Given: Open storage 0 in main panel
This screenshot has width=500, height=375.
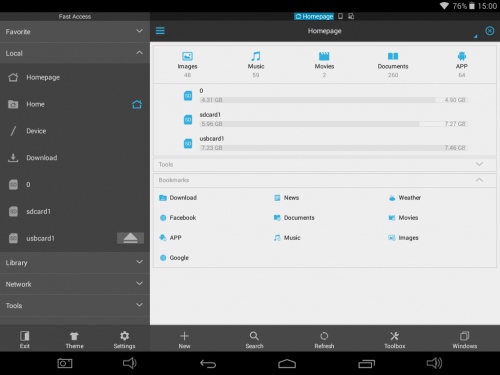Looking at the screenshot, I should (325, 96).
